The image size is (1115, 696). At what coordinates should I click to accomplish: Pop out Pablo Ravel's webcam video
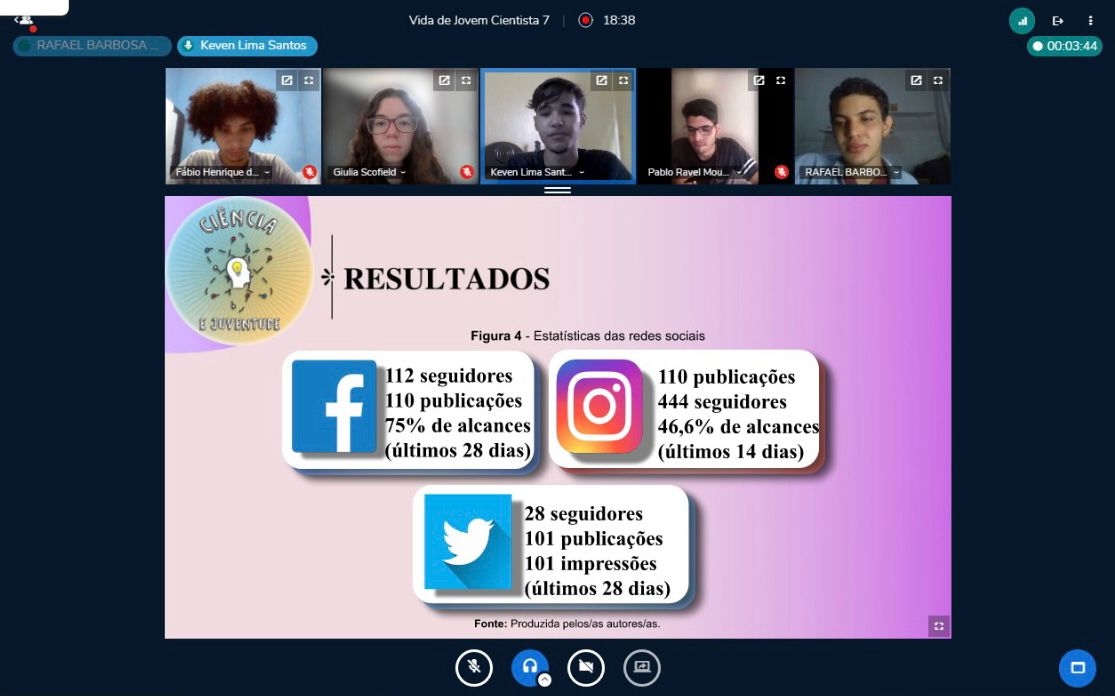pos(759,80)
